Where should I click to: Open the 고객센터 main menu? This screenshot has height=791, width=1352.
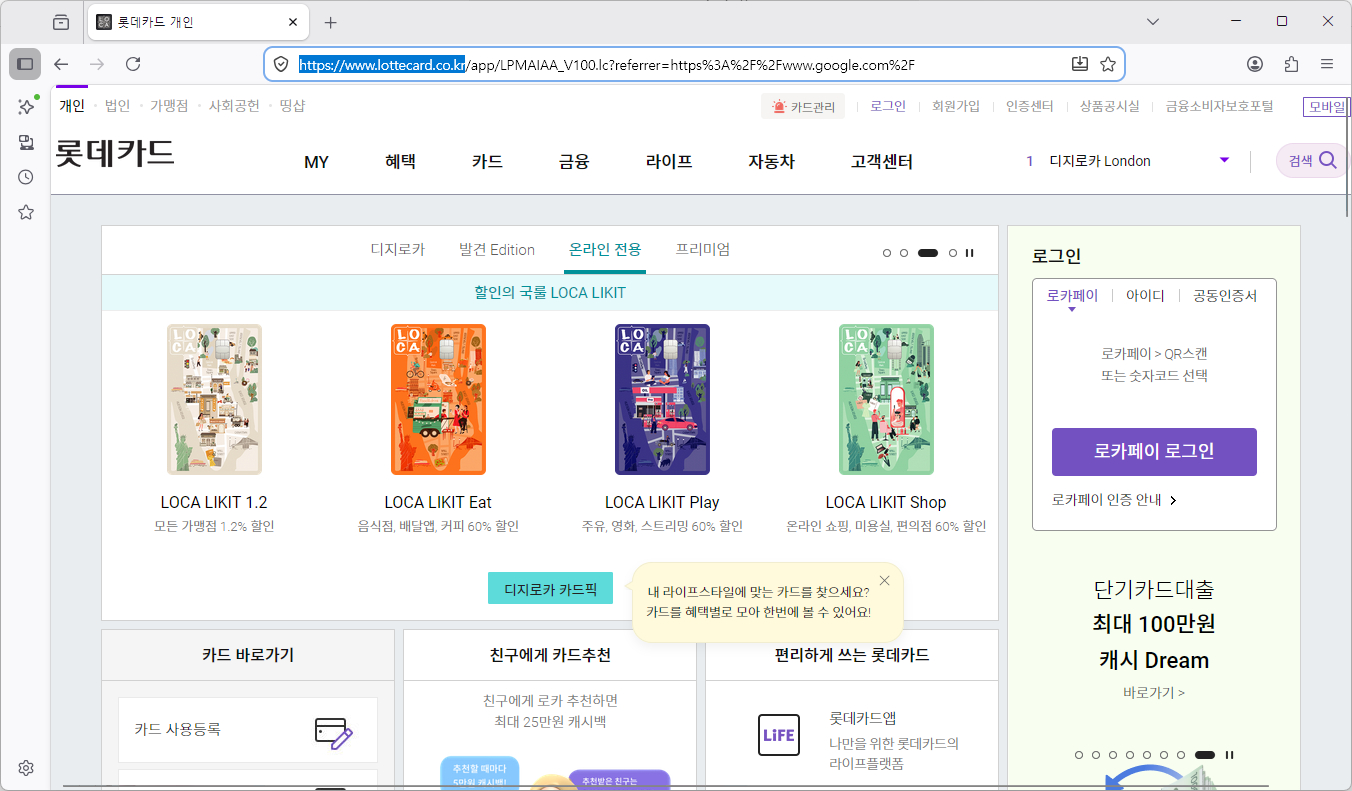pos(881,162)
